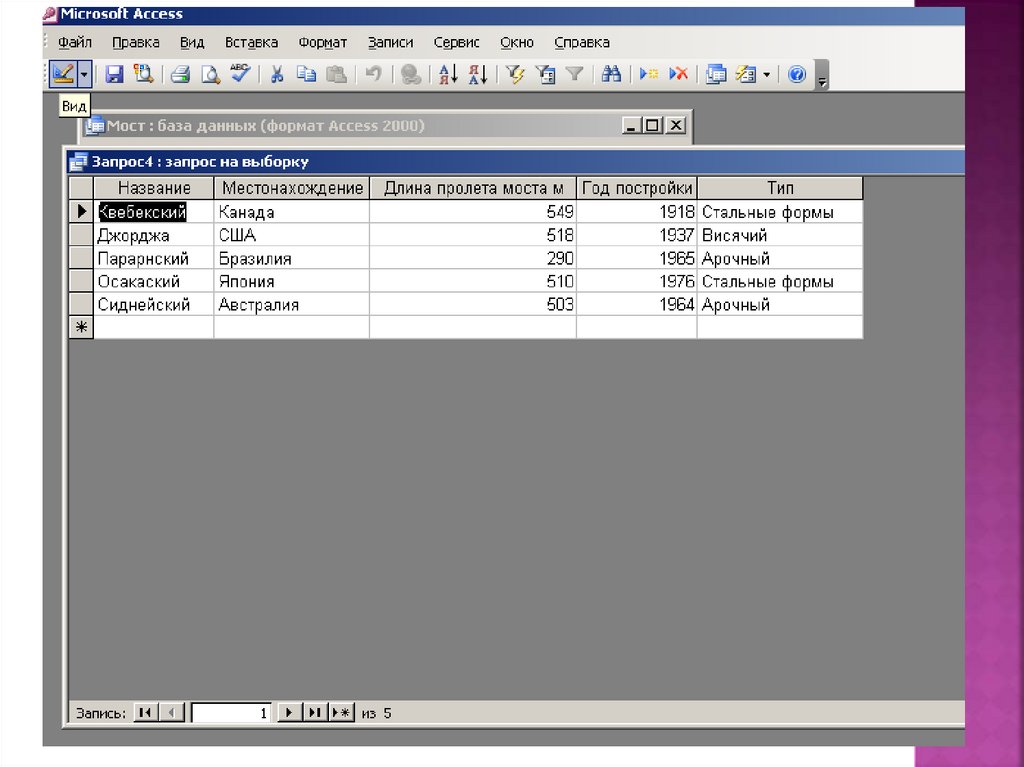The width and height of the screenshot is (1024, 767).
Task: Open the Формат menu
Action: click(323, 42)
